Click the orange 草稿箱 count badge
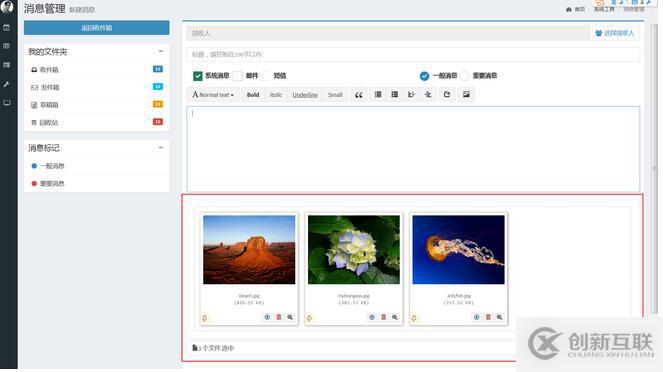 pyautogui.click(x=158, y=104)
